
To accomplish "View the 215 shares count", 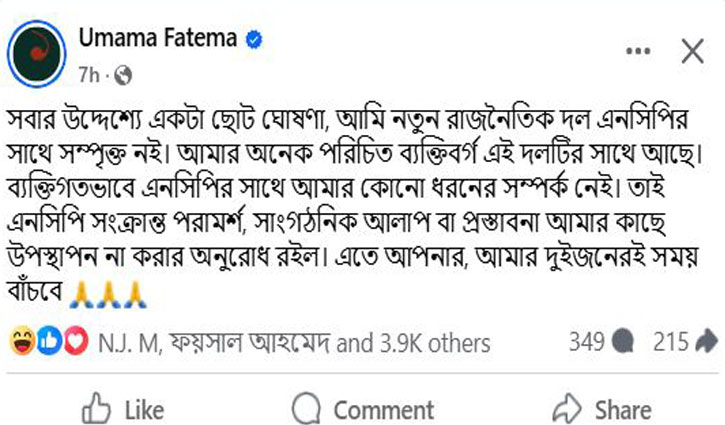I will 670,342.
